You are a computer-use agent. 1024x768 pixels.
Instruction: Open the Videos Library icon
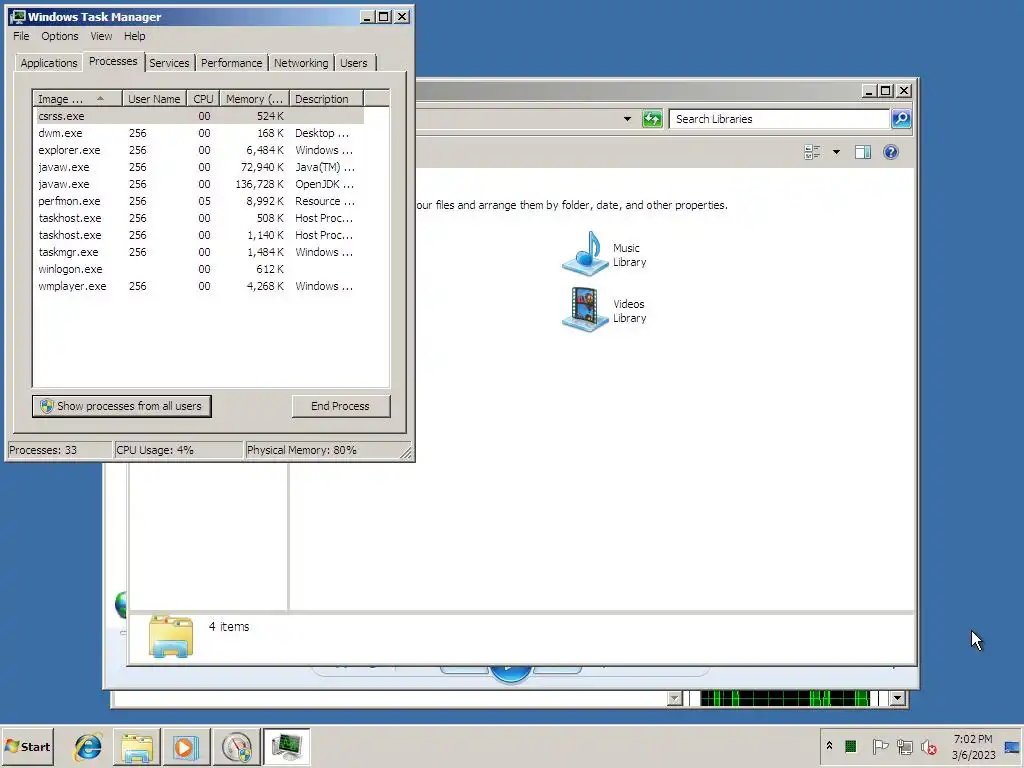point(585,310)
